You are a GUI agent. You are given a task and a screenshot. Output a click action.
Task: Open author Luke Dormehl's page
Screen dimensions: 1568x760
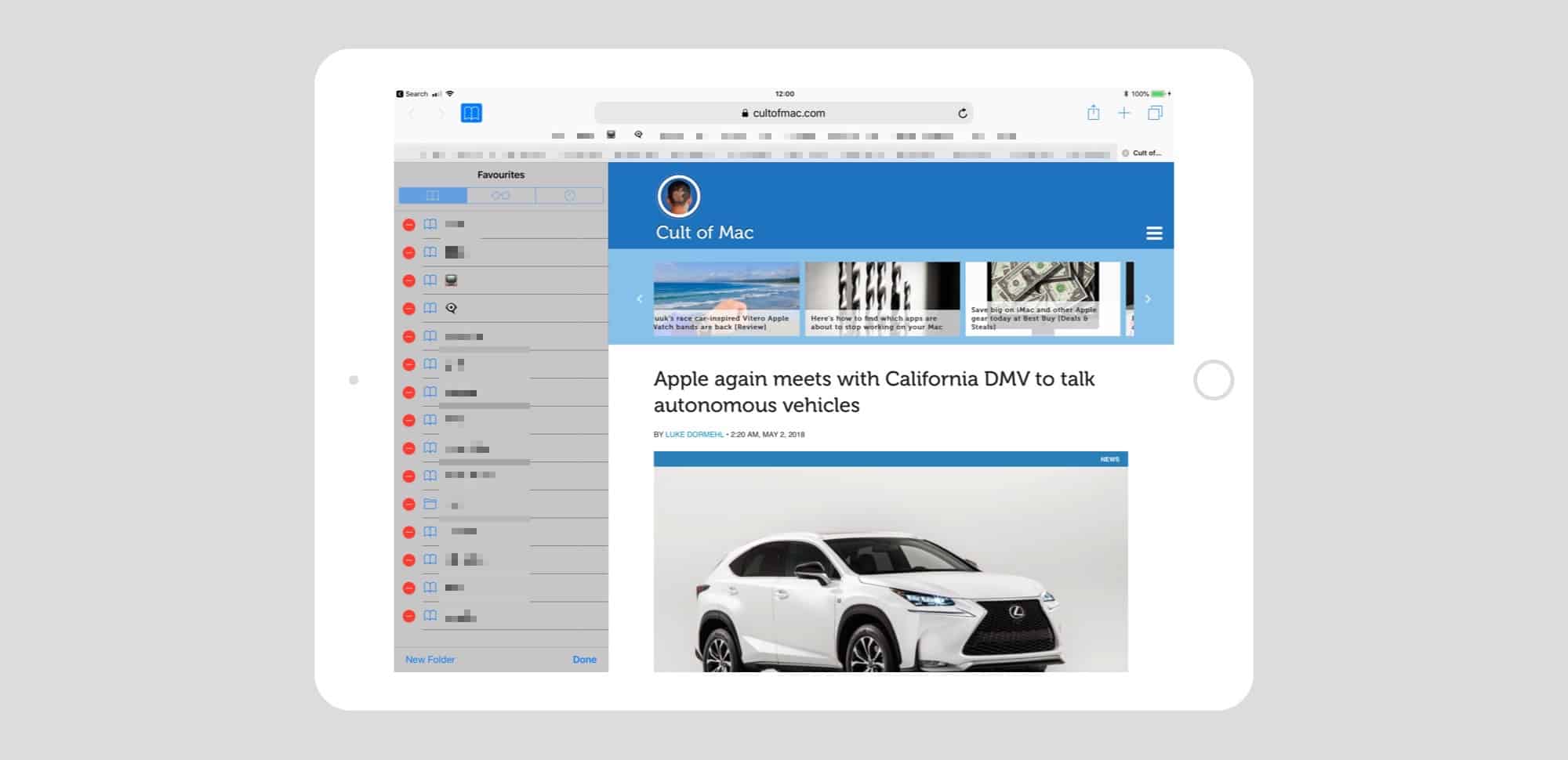click(x=694, y=434)
